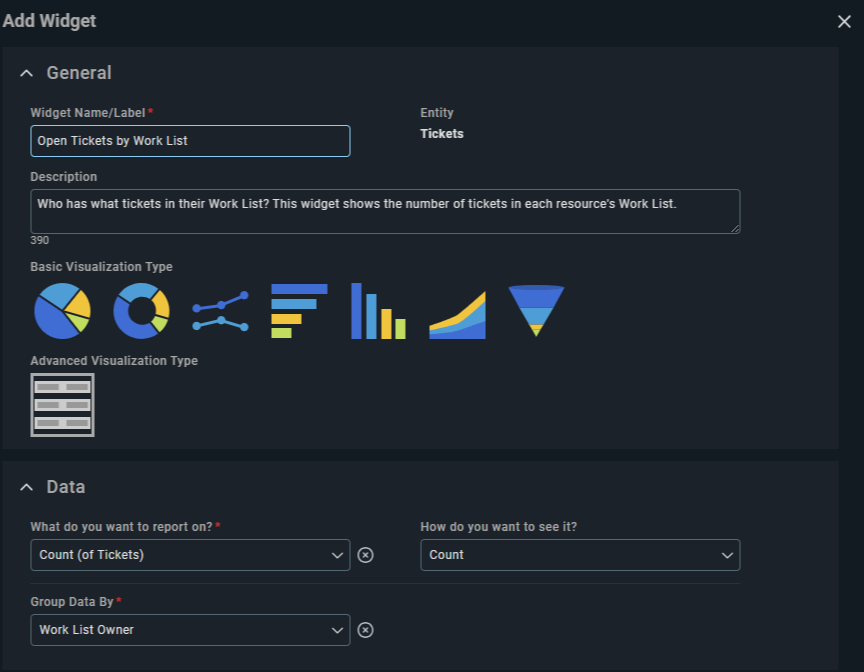Click into the Description text area

(x=385, y=212)
